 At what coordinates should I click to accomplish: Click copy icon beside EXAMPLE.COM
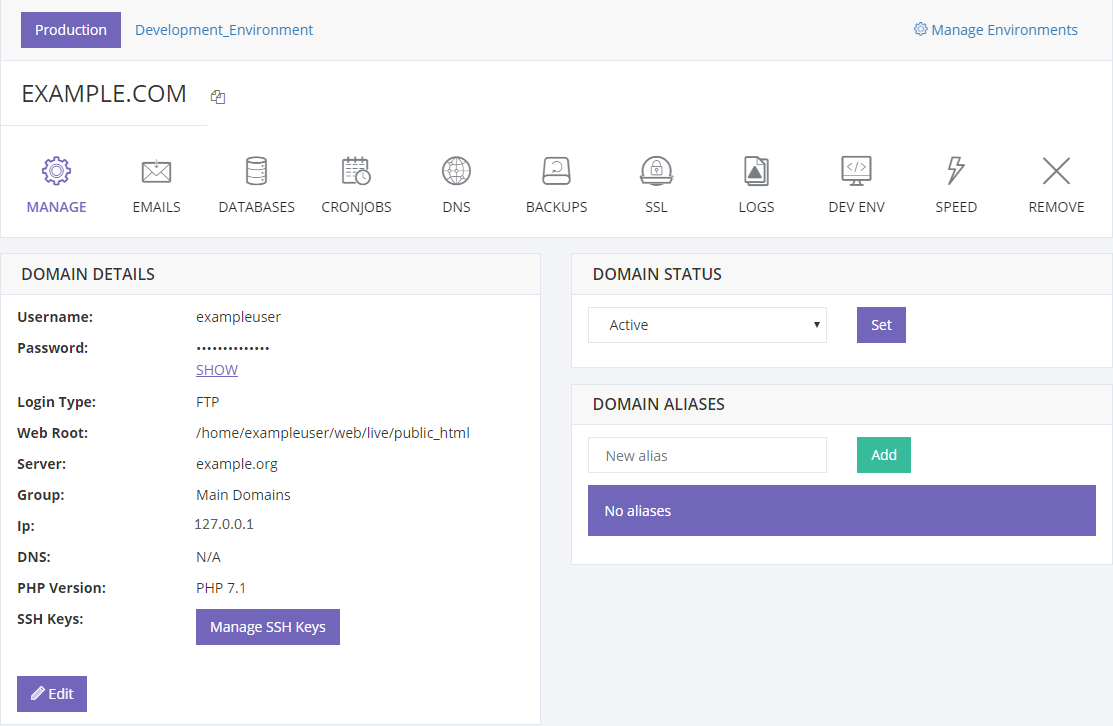tap(218, 97)
